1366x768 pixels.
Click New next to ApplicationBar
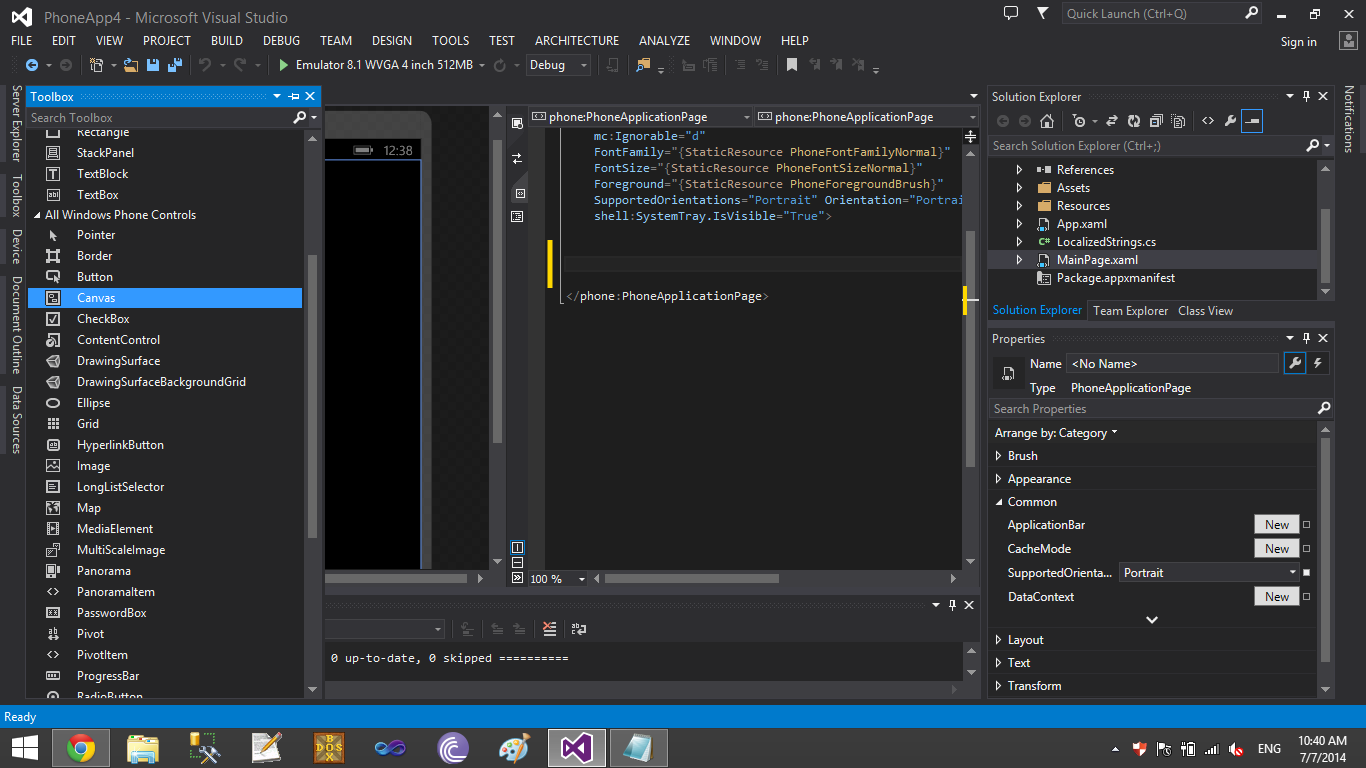pos(1276,523)
